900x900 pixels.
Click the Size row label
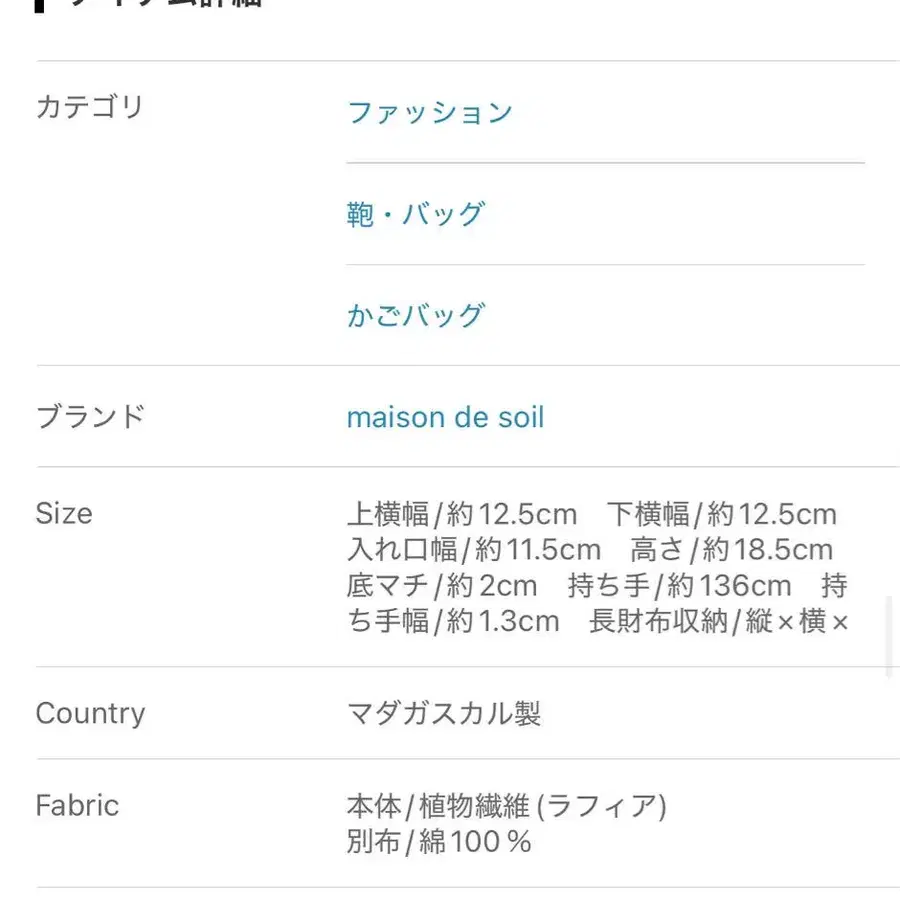[x=64, y=513]
